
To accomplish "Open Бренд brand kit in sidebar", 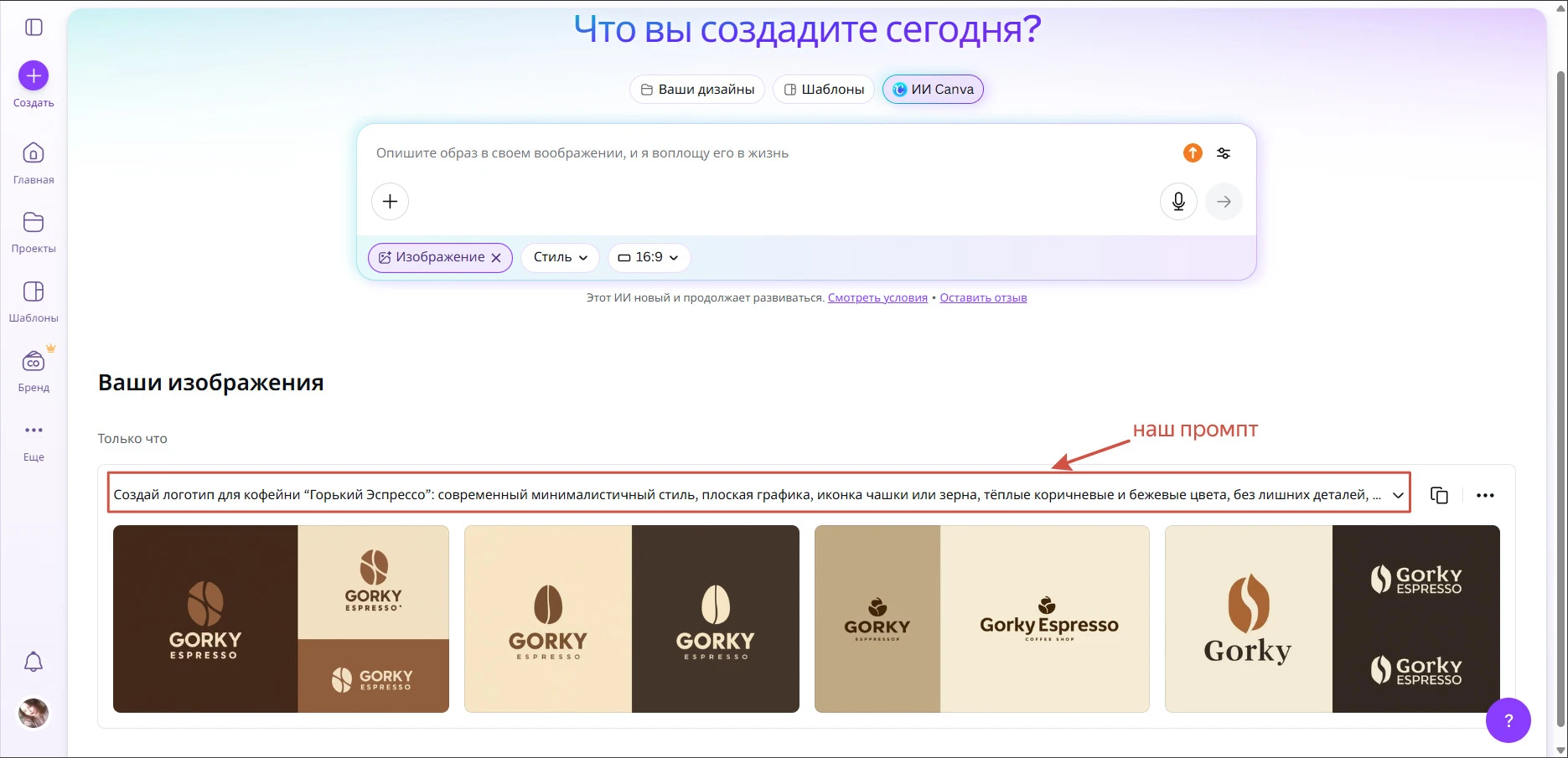I will [34, 371].
